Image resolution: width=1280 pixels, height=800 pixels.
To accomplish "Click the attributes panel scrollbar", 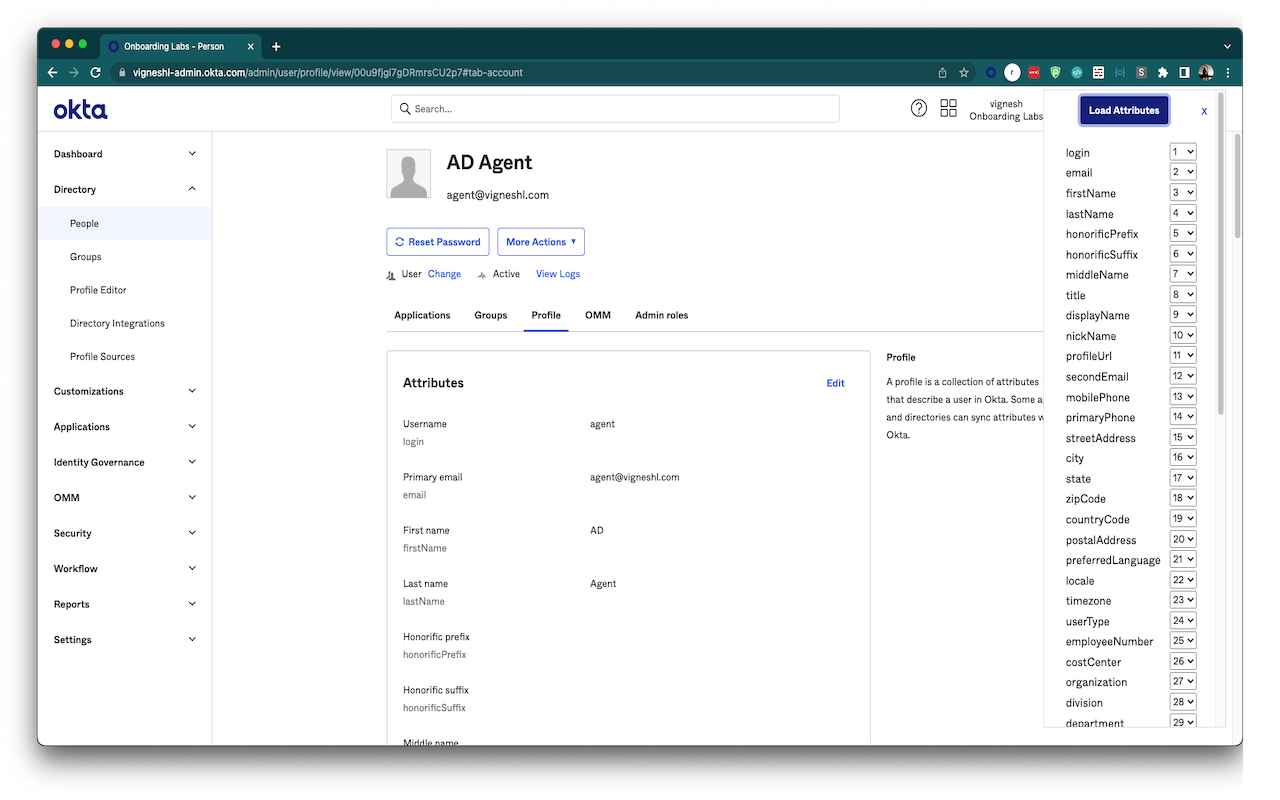I will (1219, 252).
